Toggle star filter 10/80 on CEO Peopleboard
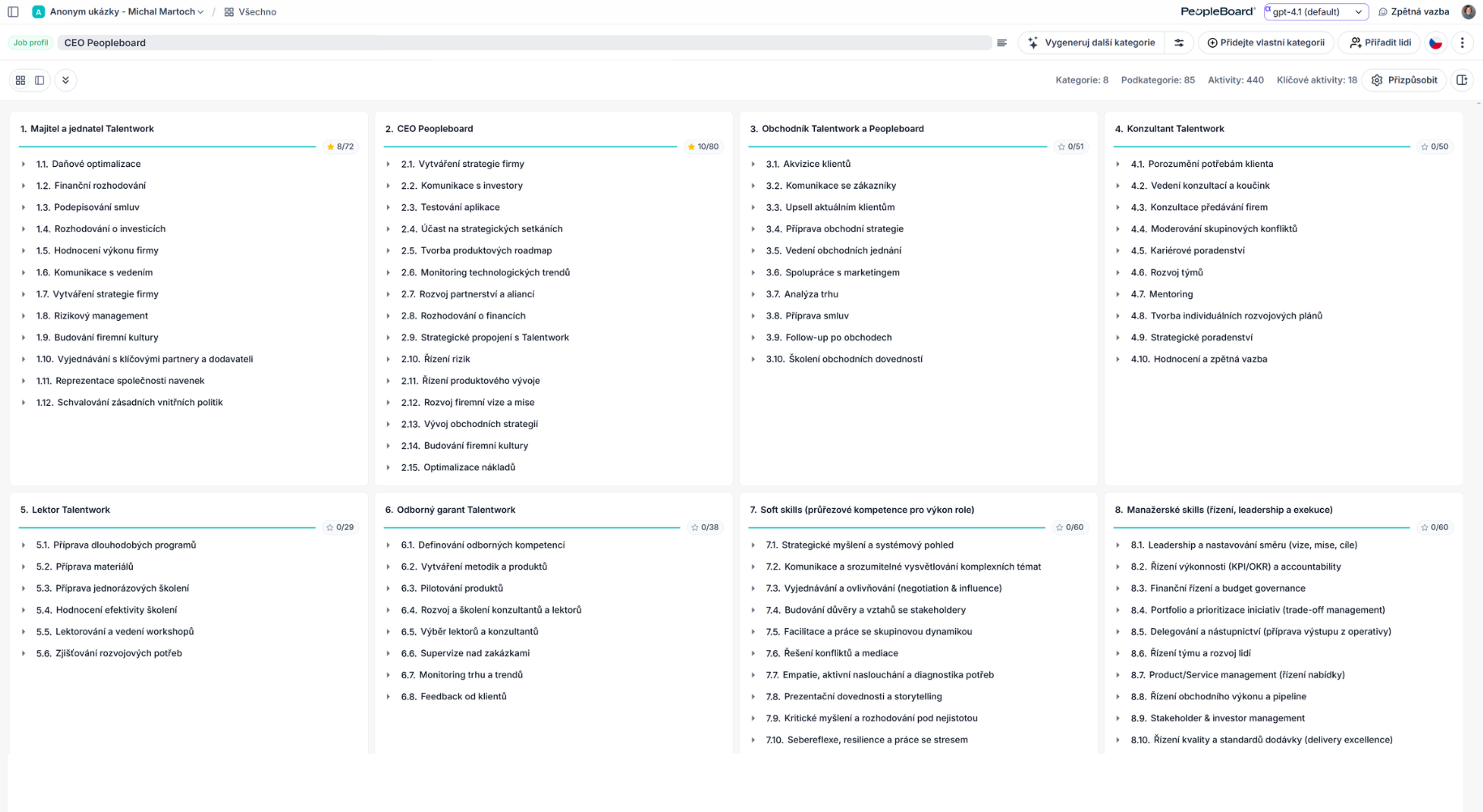The height and width of the screenshot is (812, 1483). pyautogui.click(x=703, y=147)
